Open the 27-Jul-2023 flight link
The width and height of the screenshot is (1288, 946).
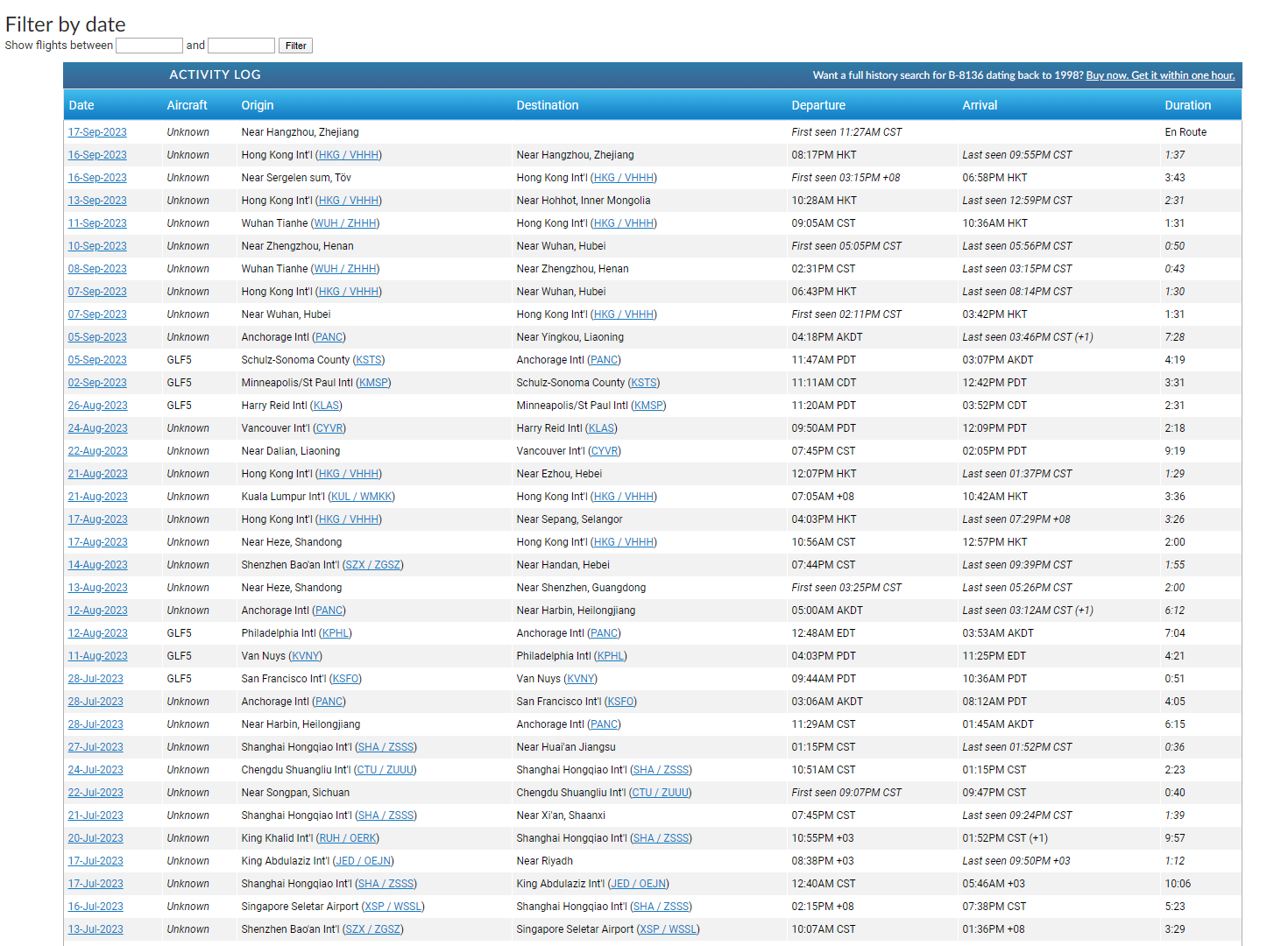pyautogui.click(x=96, y=747)
